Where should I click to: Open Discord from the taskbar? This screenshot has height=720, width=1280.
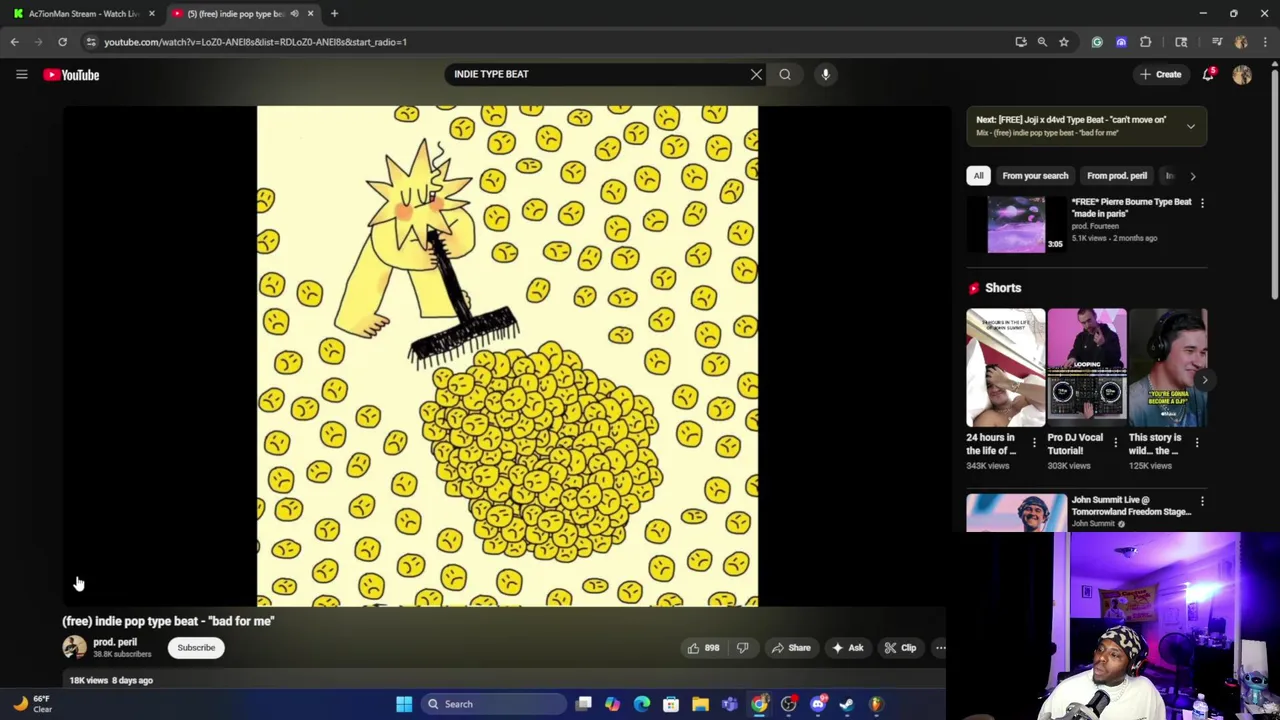point(818,704)
